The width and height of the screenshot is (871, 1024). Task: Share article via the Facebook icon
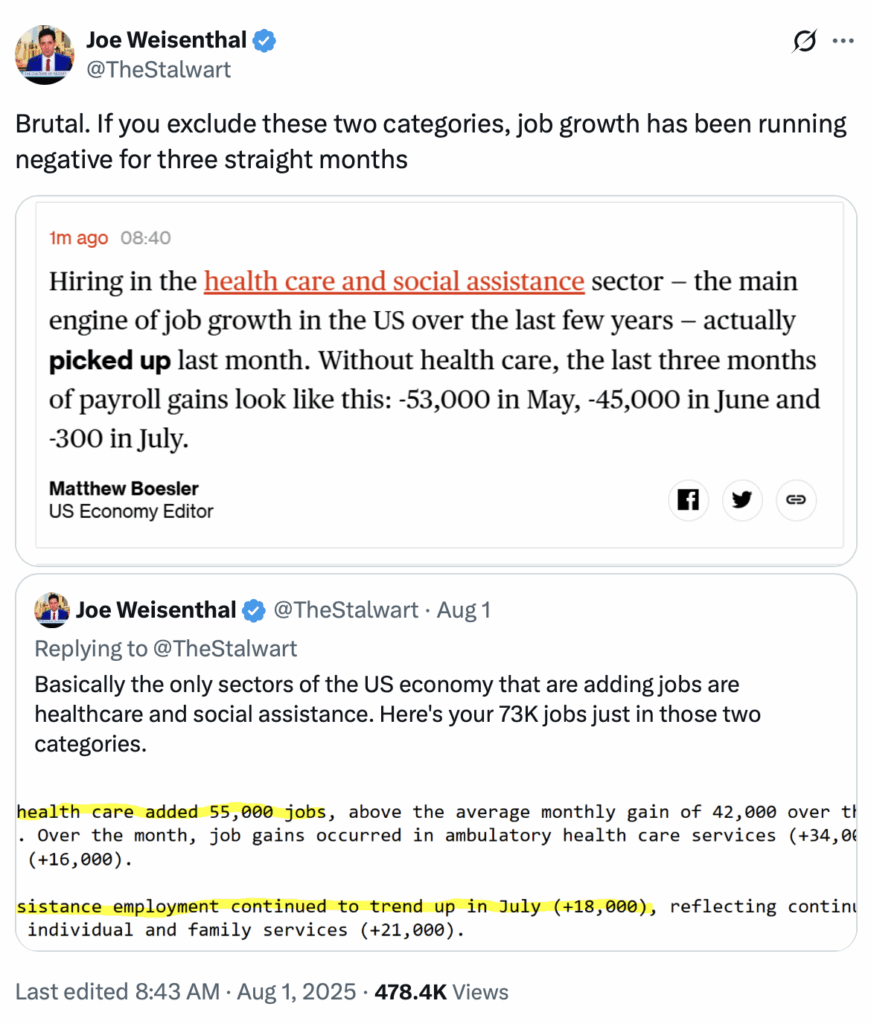point(688,500)
